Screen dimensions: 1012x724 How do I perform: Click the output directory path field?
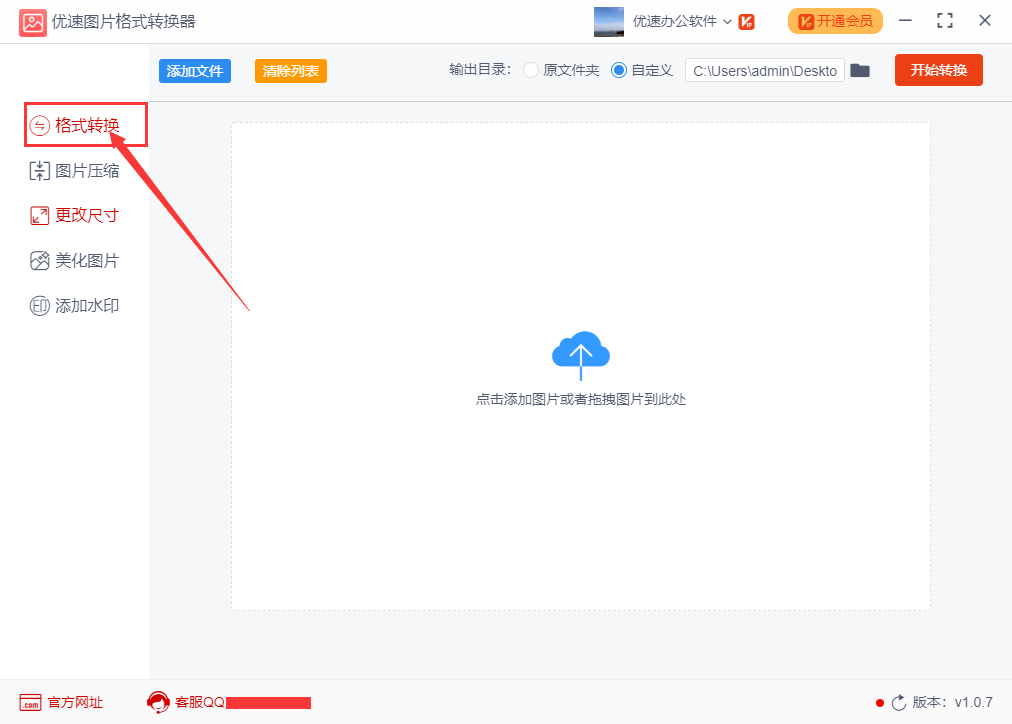[x=765, y=70]
